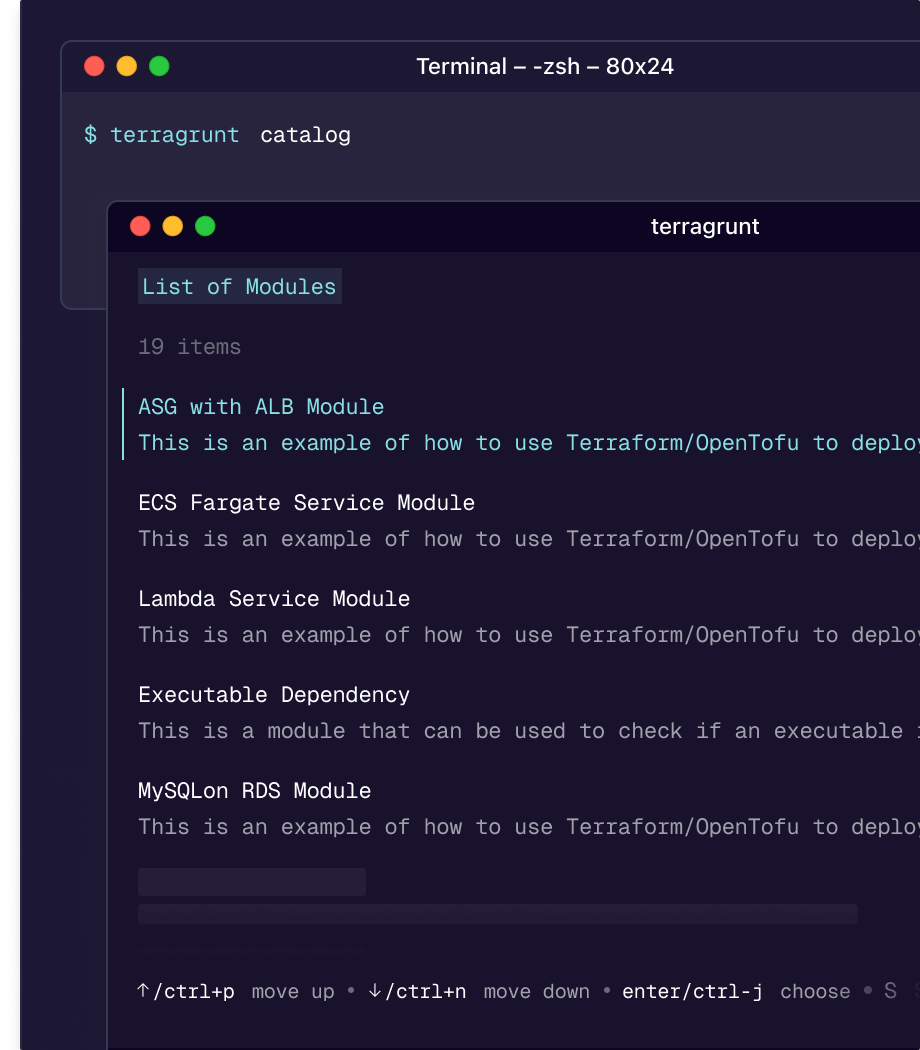Click the $ prompt symbol in Terminal
This screenshot has width=920, height=1050.
click(x=90, y=135)
